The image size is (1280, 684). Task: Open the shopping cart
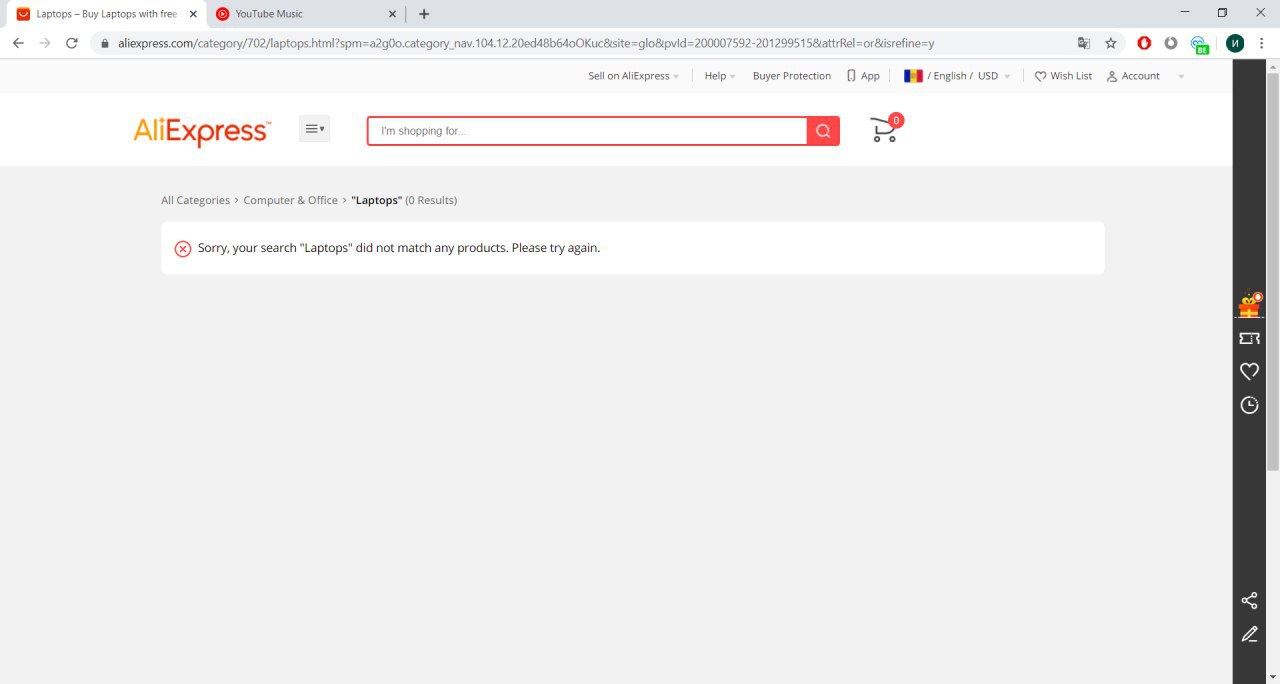885,129
